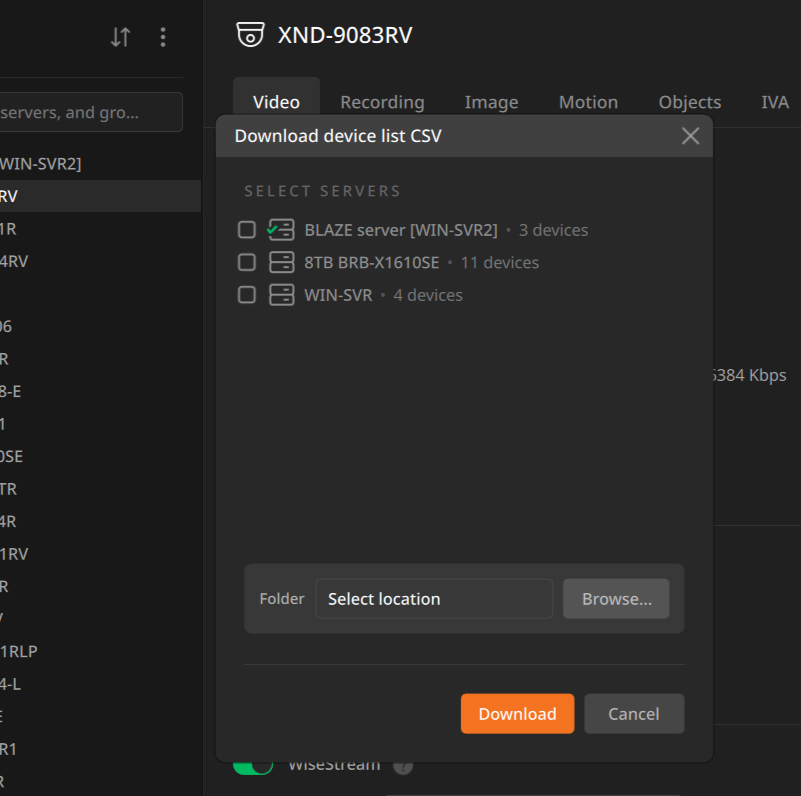Screen dimensions: 801x796
Task: Switch to the Video tab
Action: pos(276,102)
